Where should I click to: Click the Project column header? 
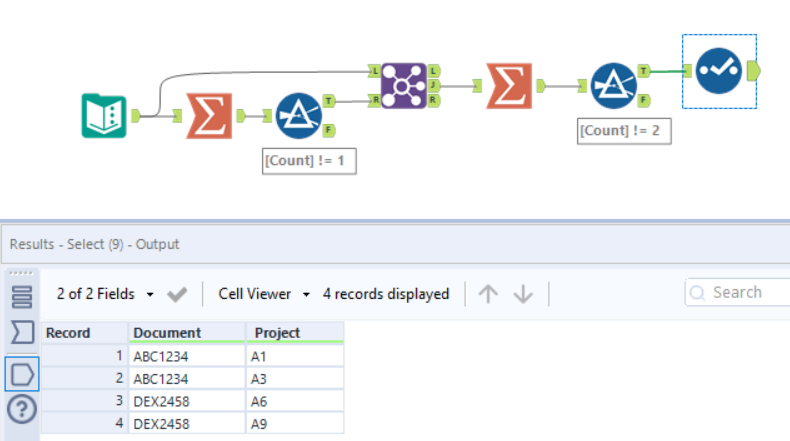pyautogui.click(x=277, y=333)
